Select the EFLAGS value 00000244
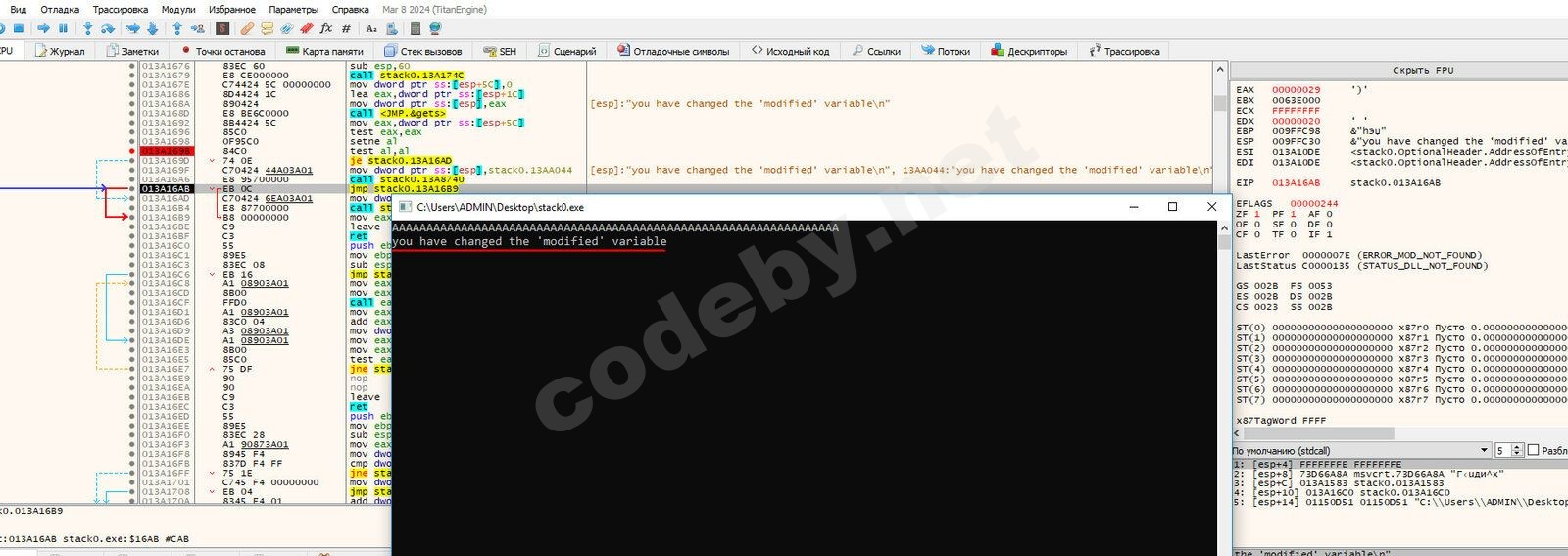 [x=1313, y=203]
